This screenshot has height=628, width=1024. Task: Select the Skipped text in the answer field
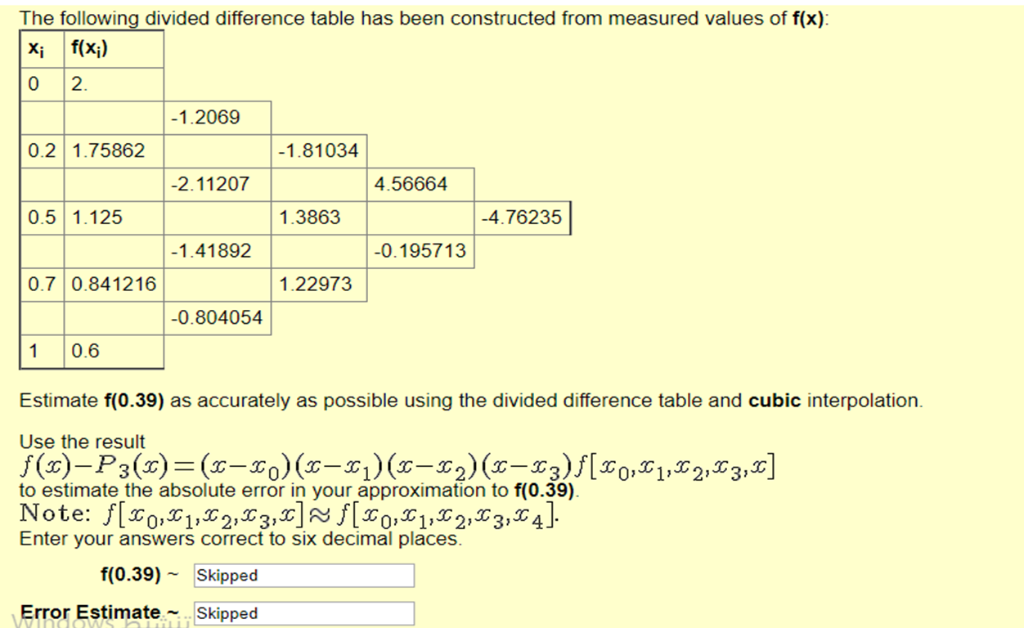[228, 575]
